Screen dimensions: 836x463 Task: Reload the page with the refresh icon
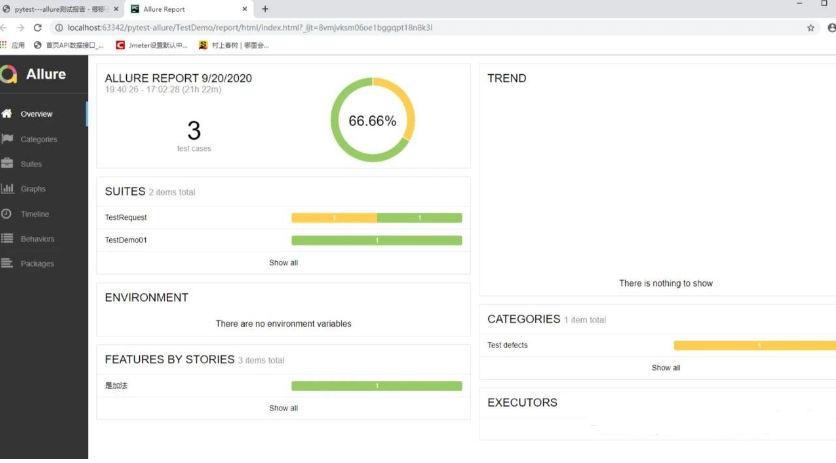pos(37,28)
